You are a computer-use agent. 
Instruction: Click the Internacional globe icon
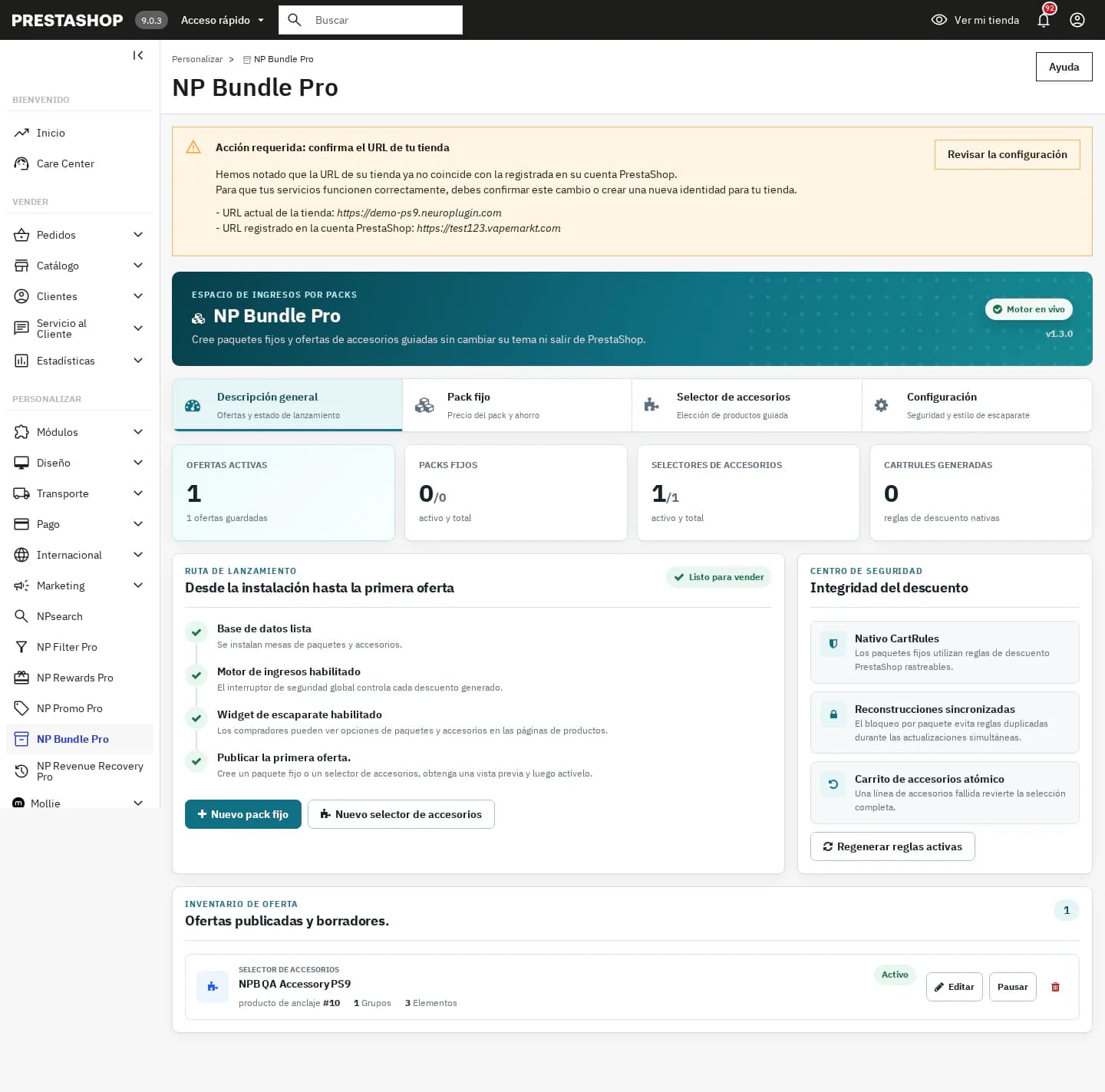tap(21, 555)
